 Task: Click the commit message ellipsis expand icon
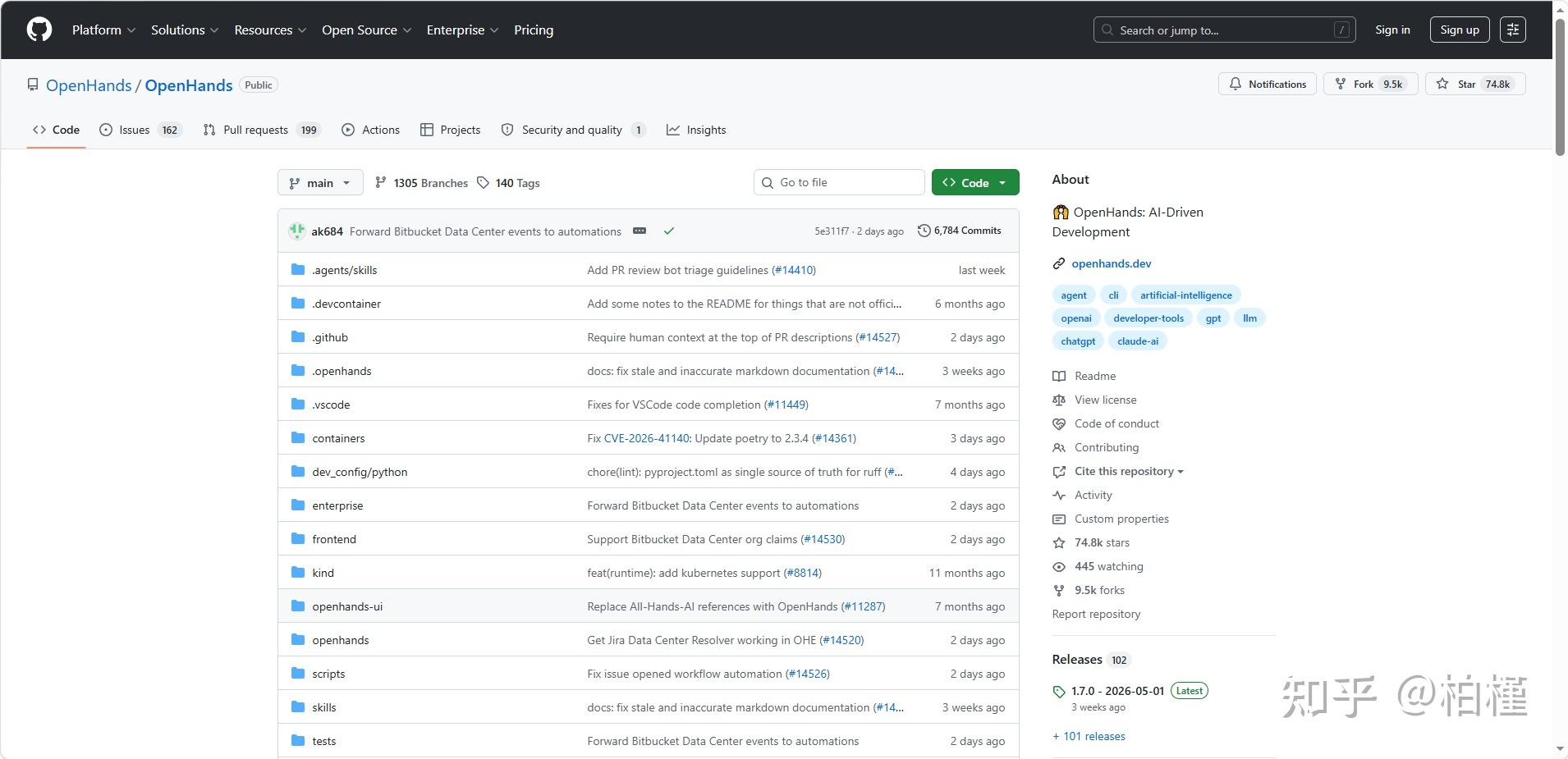[640, 231]
